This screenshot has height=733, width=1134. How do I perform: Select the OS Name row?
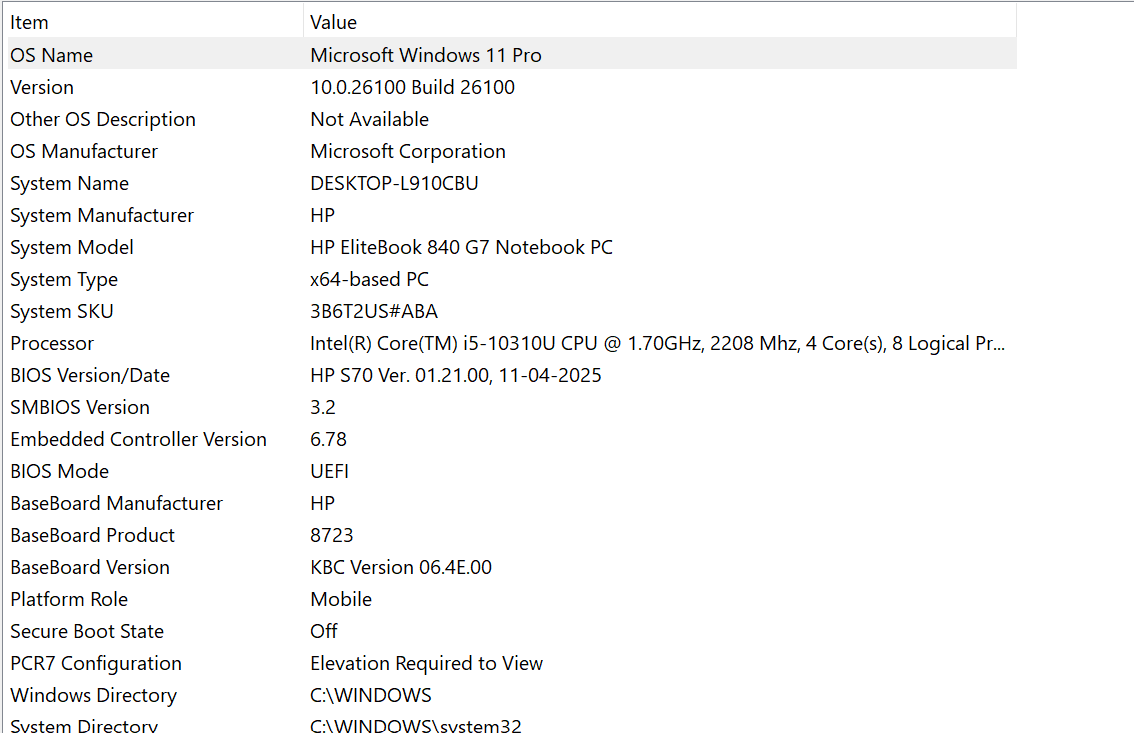pos(512,55)
